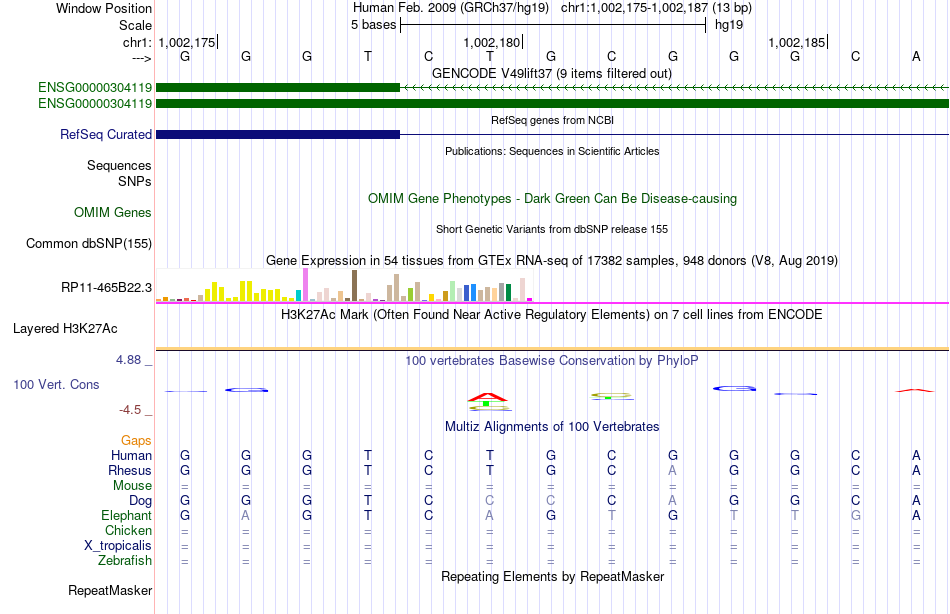Click the GENCODE V49lift37 track title
The image size is (950, 614).
click(x=551, y=73)
